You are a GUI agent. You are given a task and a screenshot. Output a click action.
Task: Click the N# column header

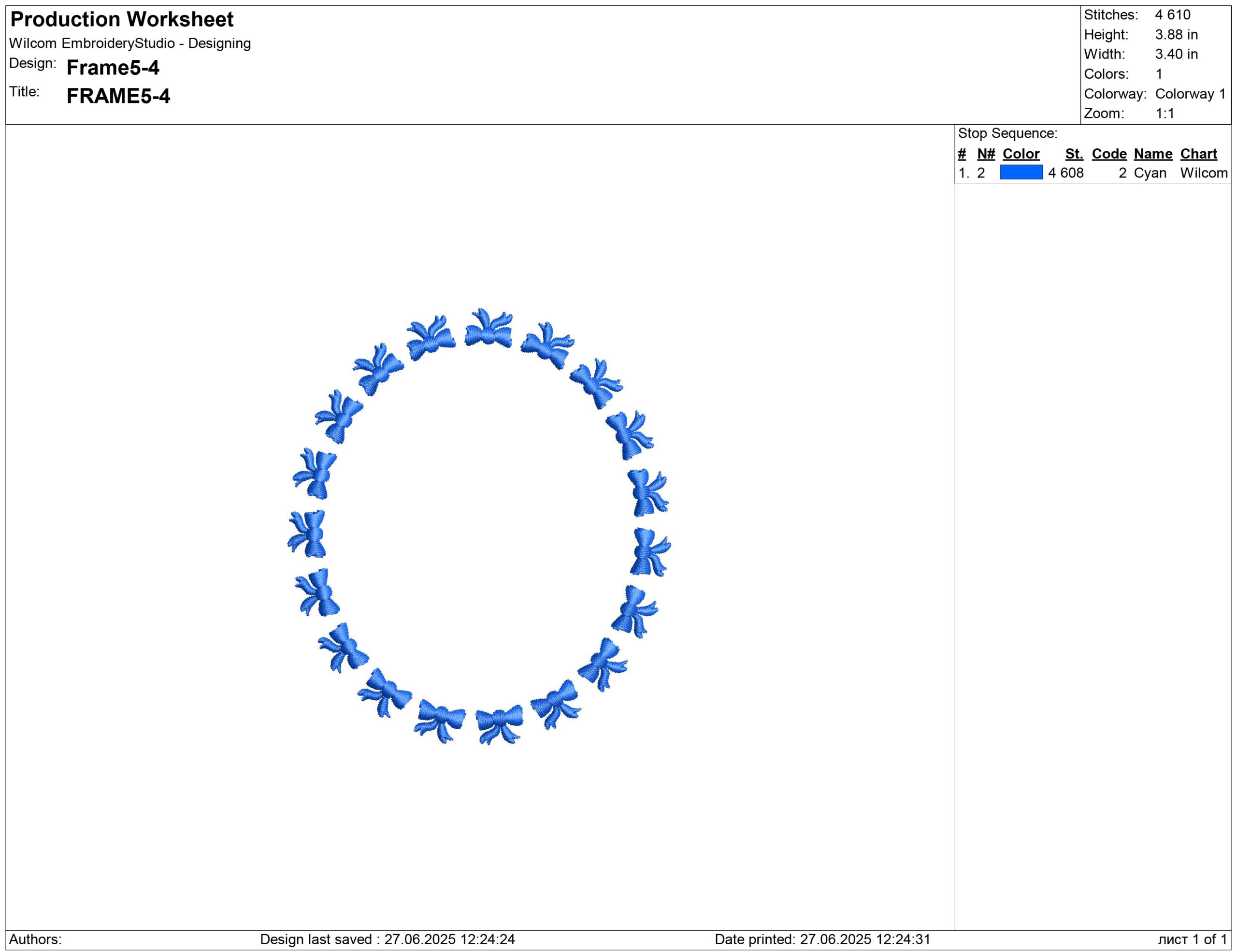986,154
